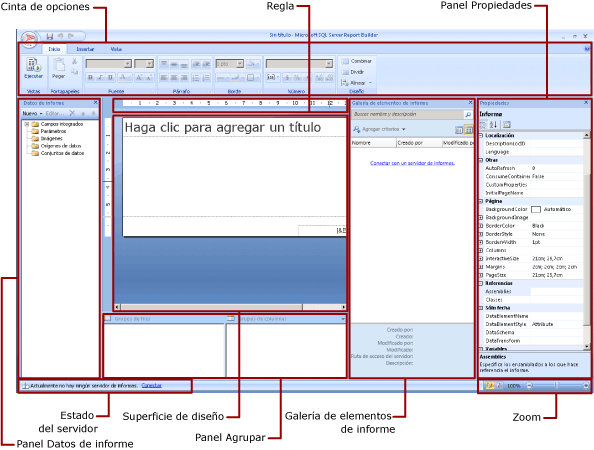This screenshot has width=594, height=450.
Task: Open the property pages icon in Propiedades
Action: click(507, 124)
